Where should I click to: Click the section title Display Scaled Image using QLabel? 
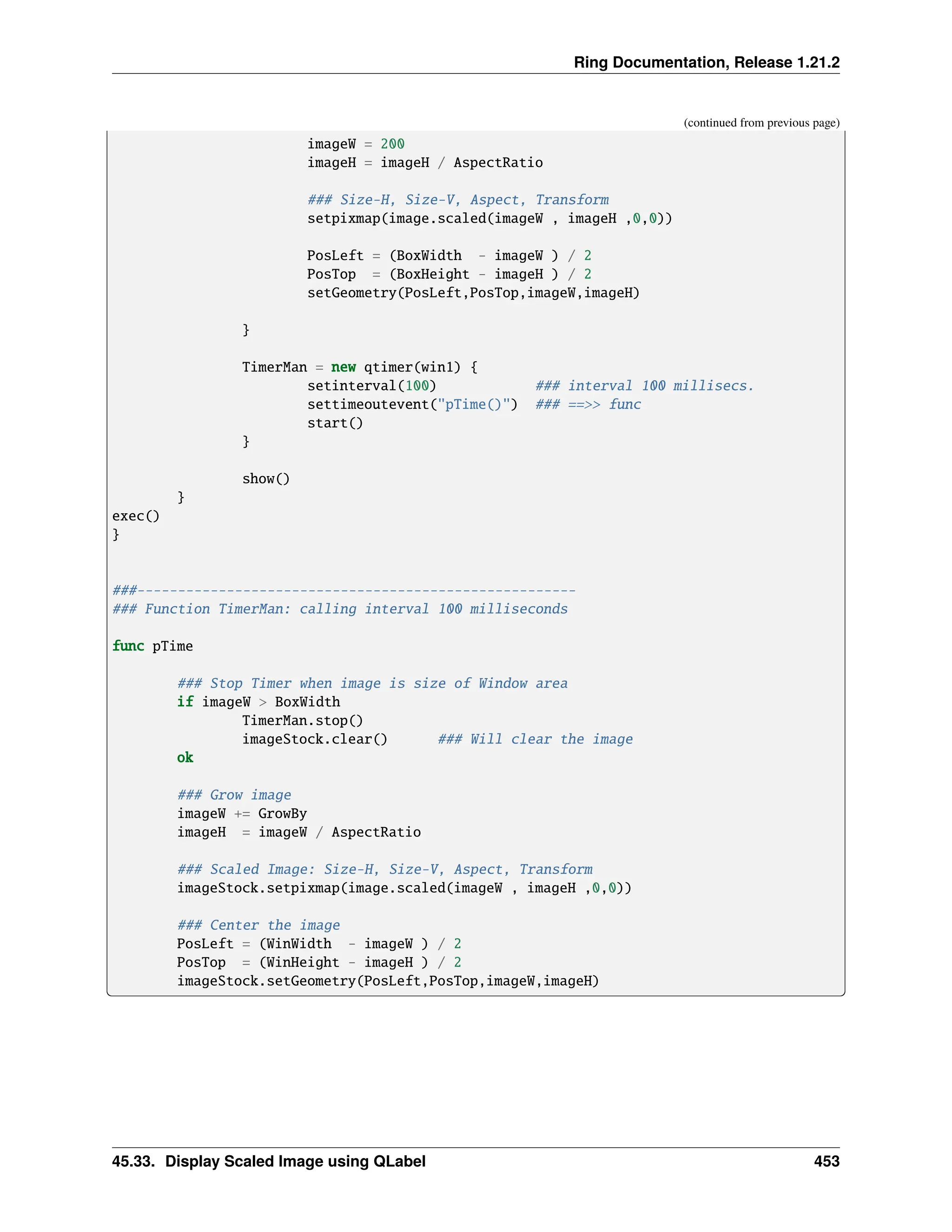point(295,1161)
